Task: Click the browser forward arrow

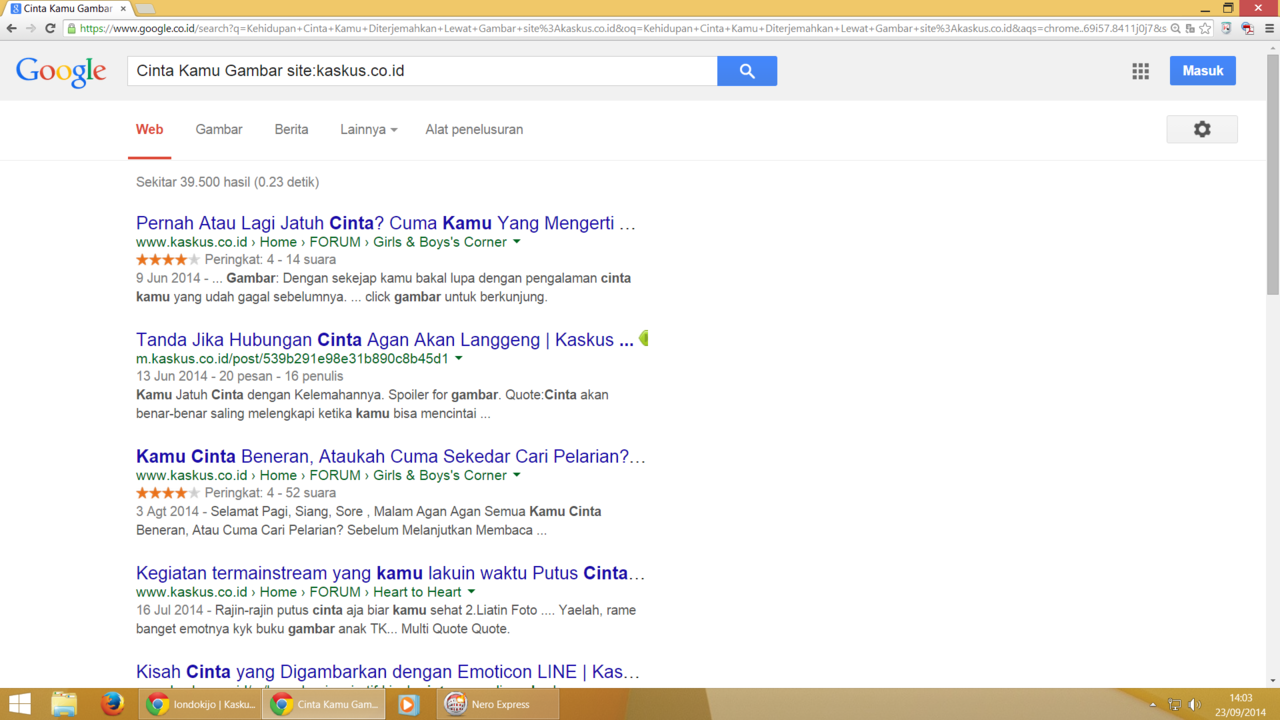Action: [x=30, y=28]
